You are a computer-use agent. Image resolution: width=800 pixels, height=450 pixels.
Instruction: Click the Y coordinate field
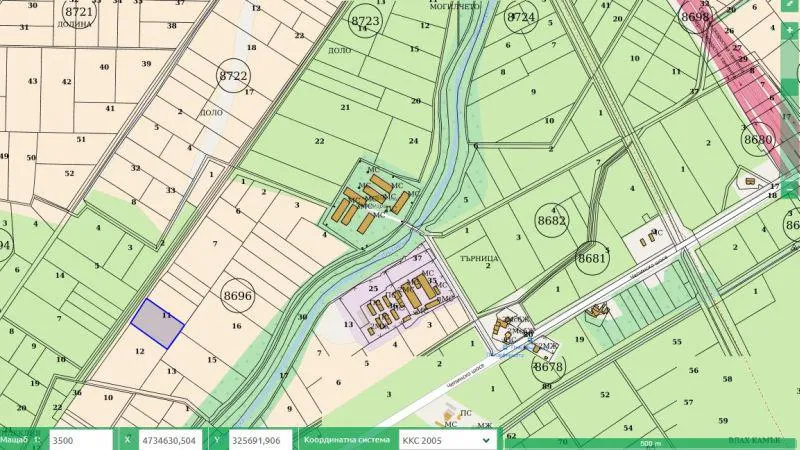coord(256,439)
